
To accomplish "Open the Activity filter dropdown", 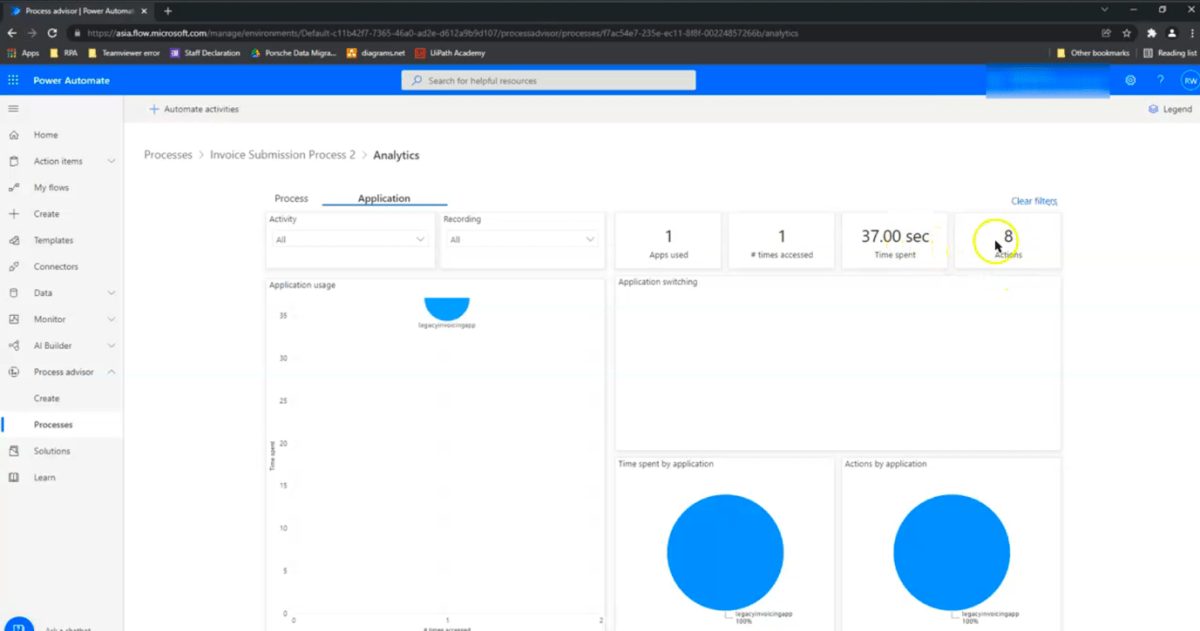I will pos(350,239).
